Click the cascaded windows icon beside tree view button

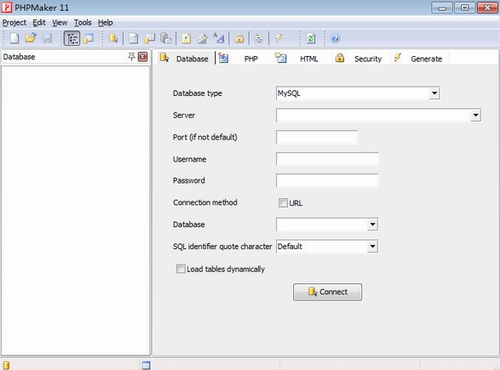click(88, 39)
